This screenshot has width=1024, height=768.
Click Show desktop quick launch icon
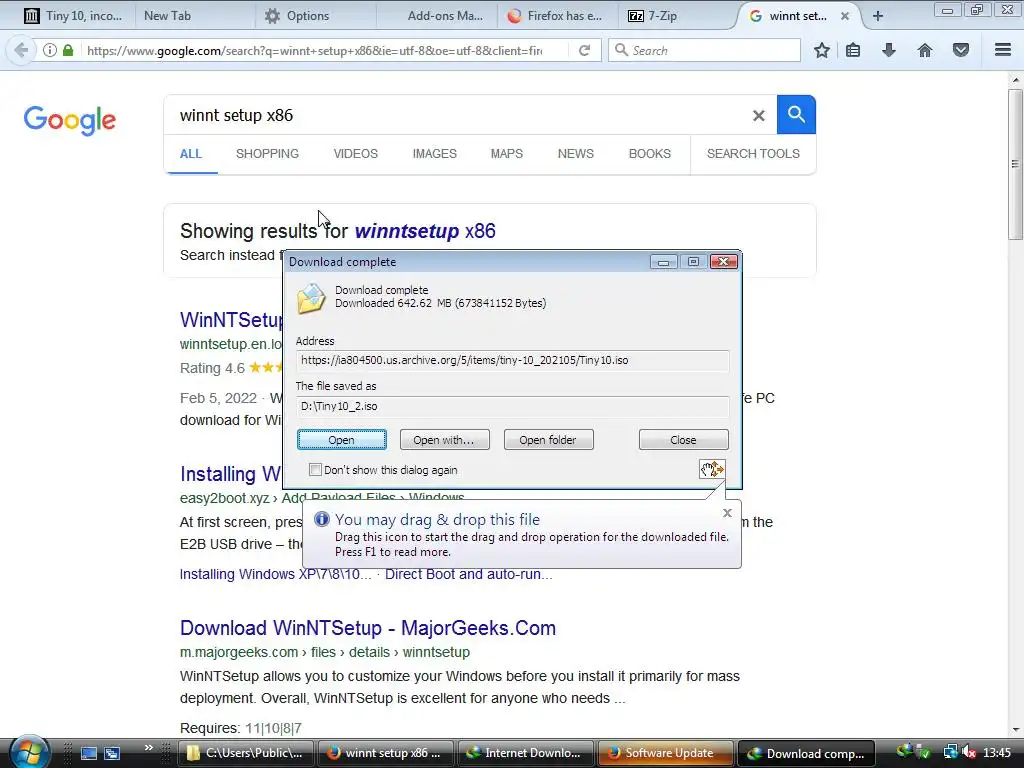[x=89, y=753]
